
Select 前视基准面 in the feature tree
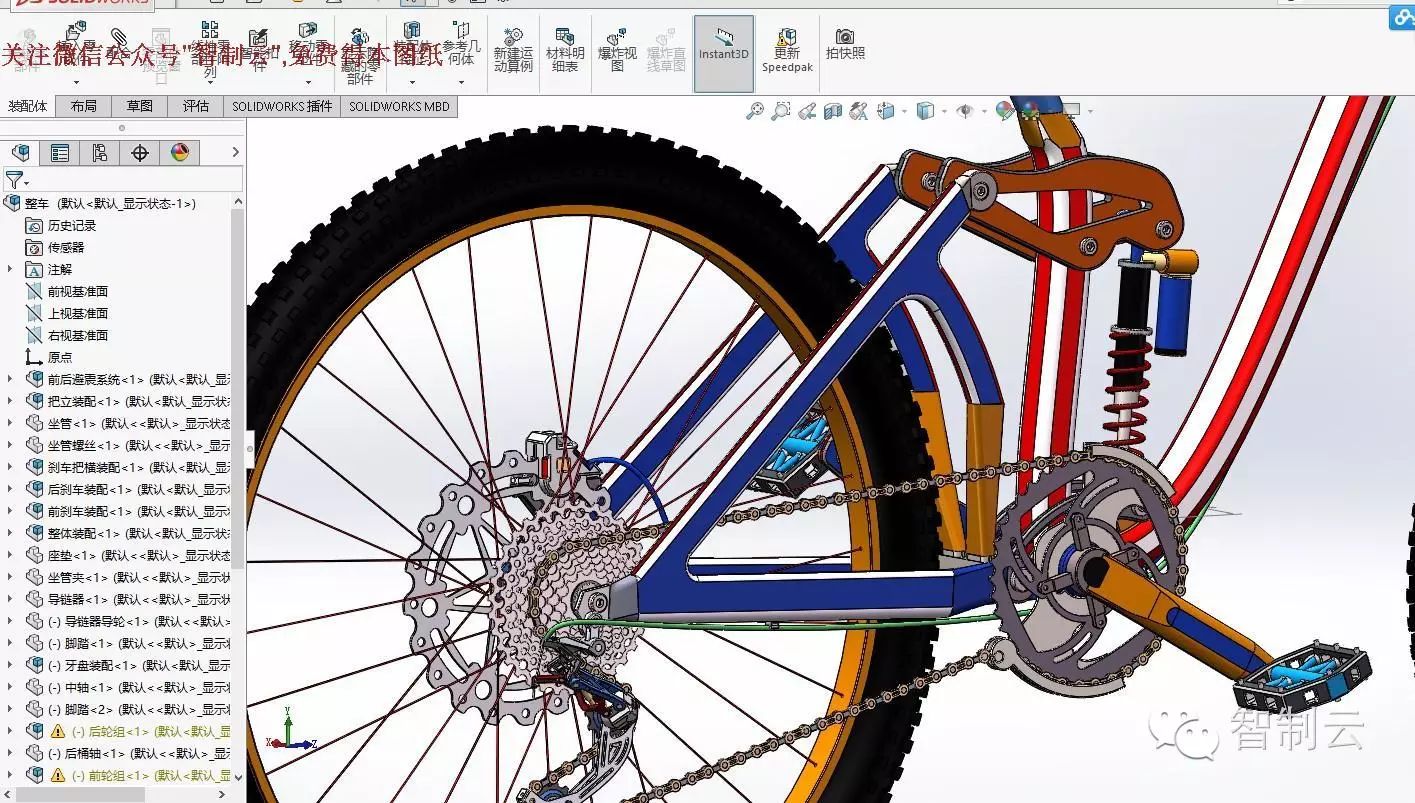[77, 291]
